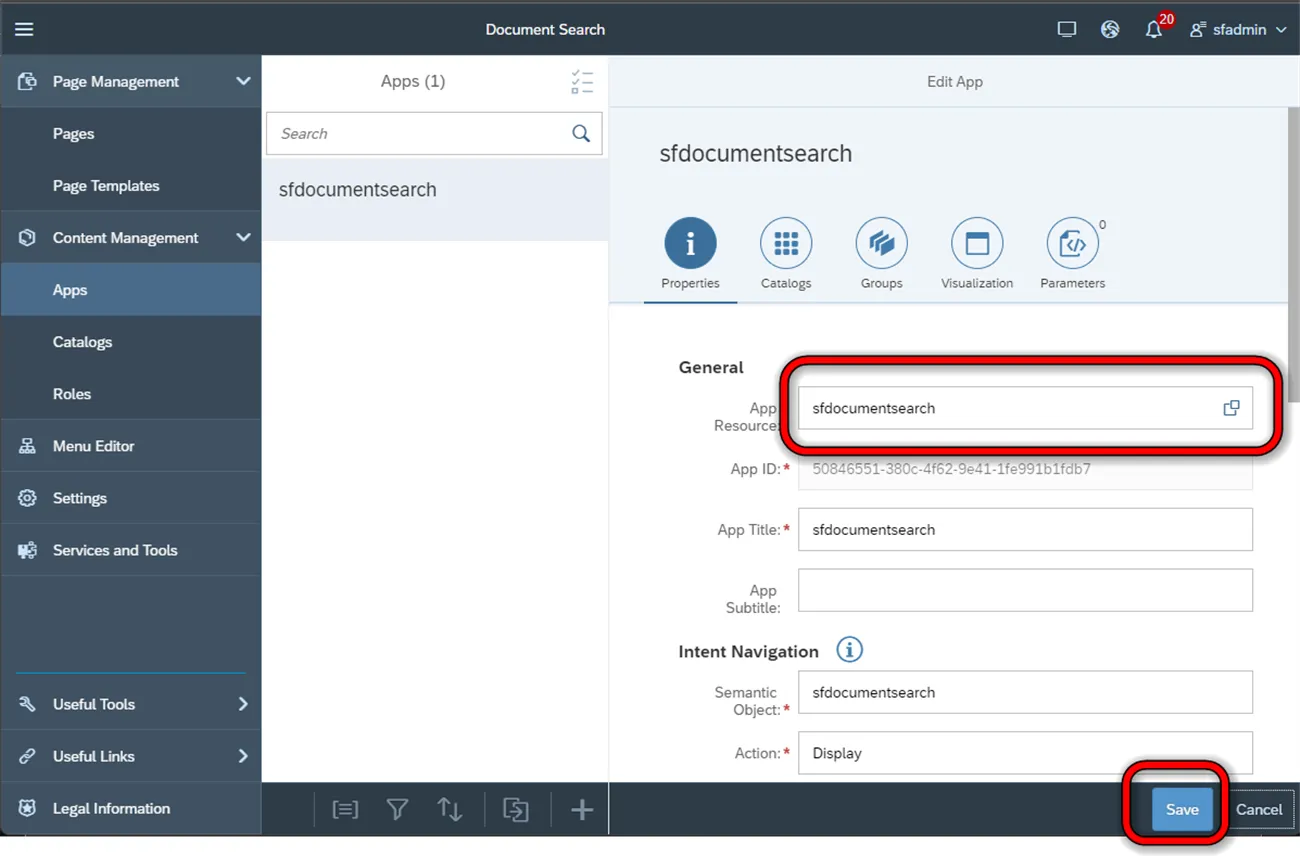Click the App Subtitle input field
The width and height of the screenshot is (1300, 856).
point(1025,590)
